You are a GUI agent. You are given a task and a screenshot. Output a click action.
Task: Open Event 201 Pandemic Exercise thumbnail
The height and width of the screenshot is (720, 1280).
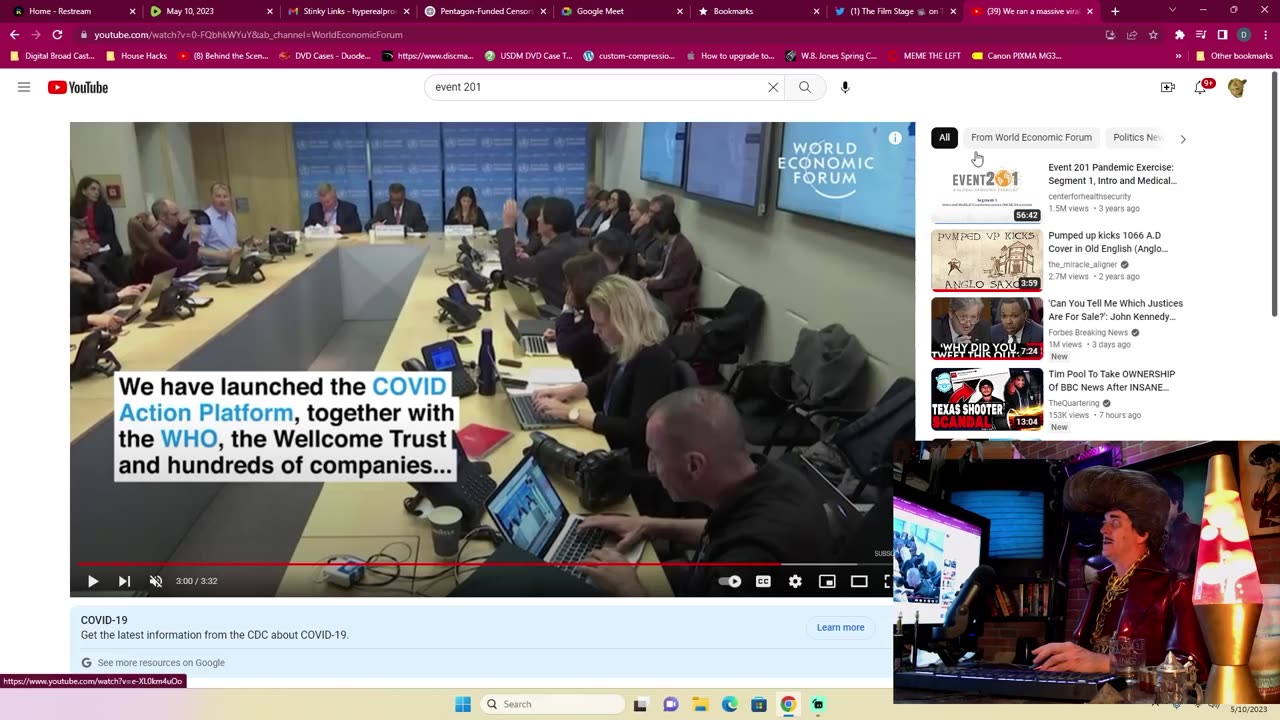click(987, 192)
